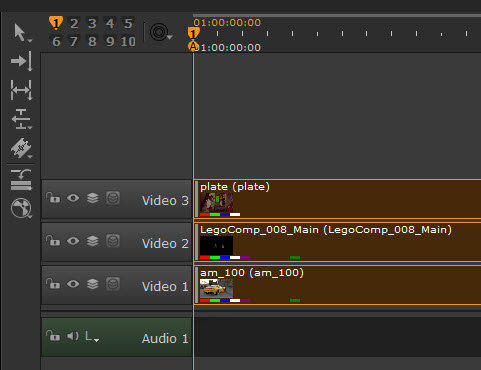
Task: Switch to timeline view tab 10
Action: [128, 42]
